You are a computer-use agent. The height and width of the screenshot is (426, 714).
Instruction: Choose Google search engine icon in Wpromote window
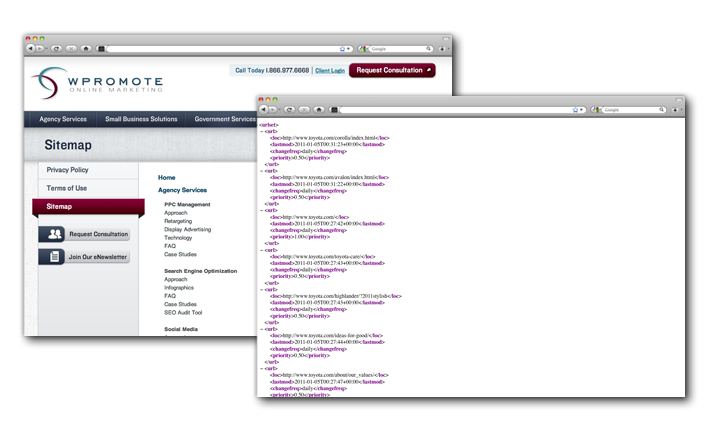(x=362, y=49)
